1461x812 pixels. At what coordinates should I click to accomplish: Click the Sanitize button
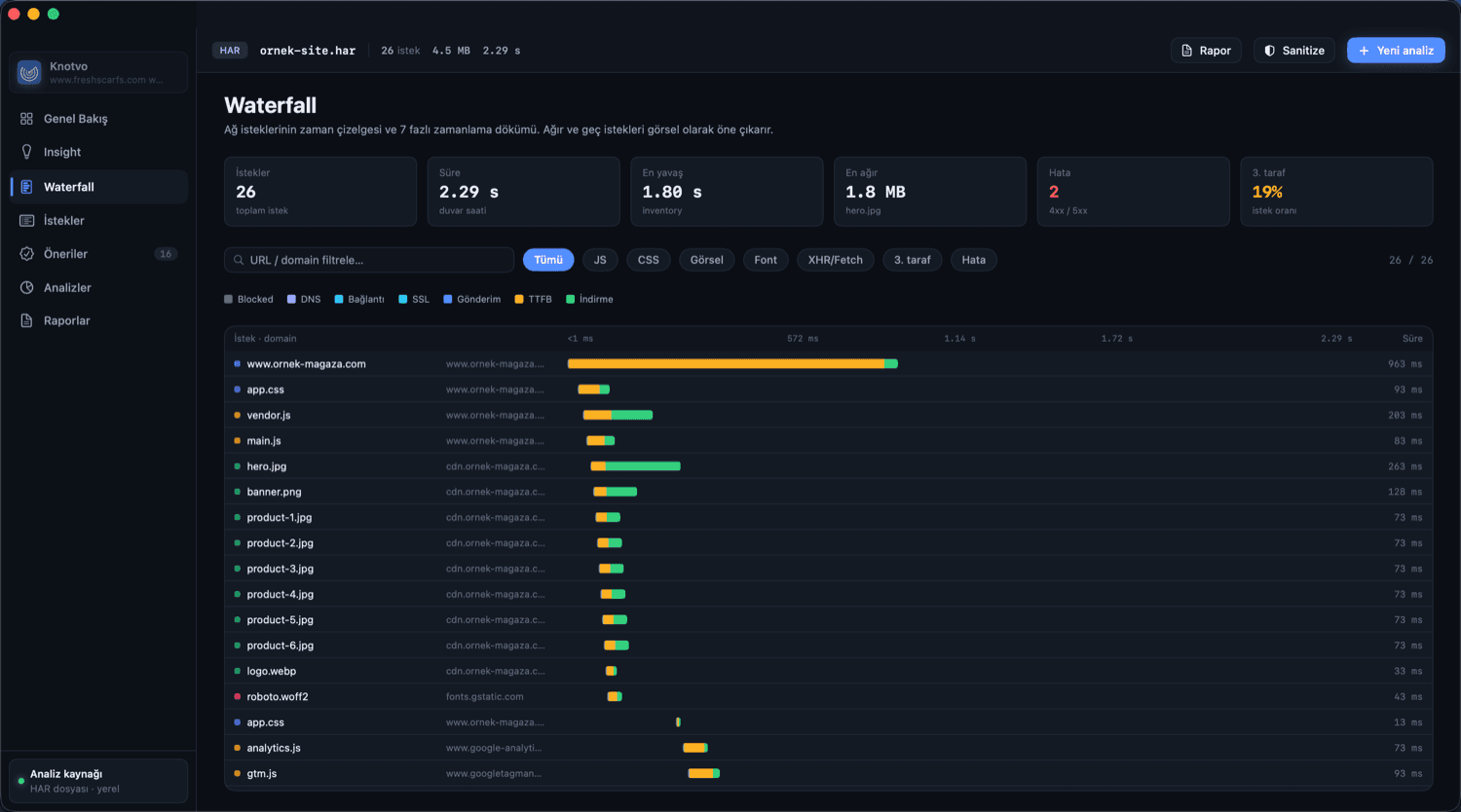[1294, 51]
